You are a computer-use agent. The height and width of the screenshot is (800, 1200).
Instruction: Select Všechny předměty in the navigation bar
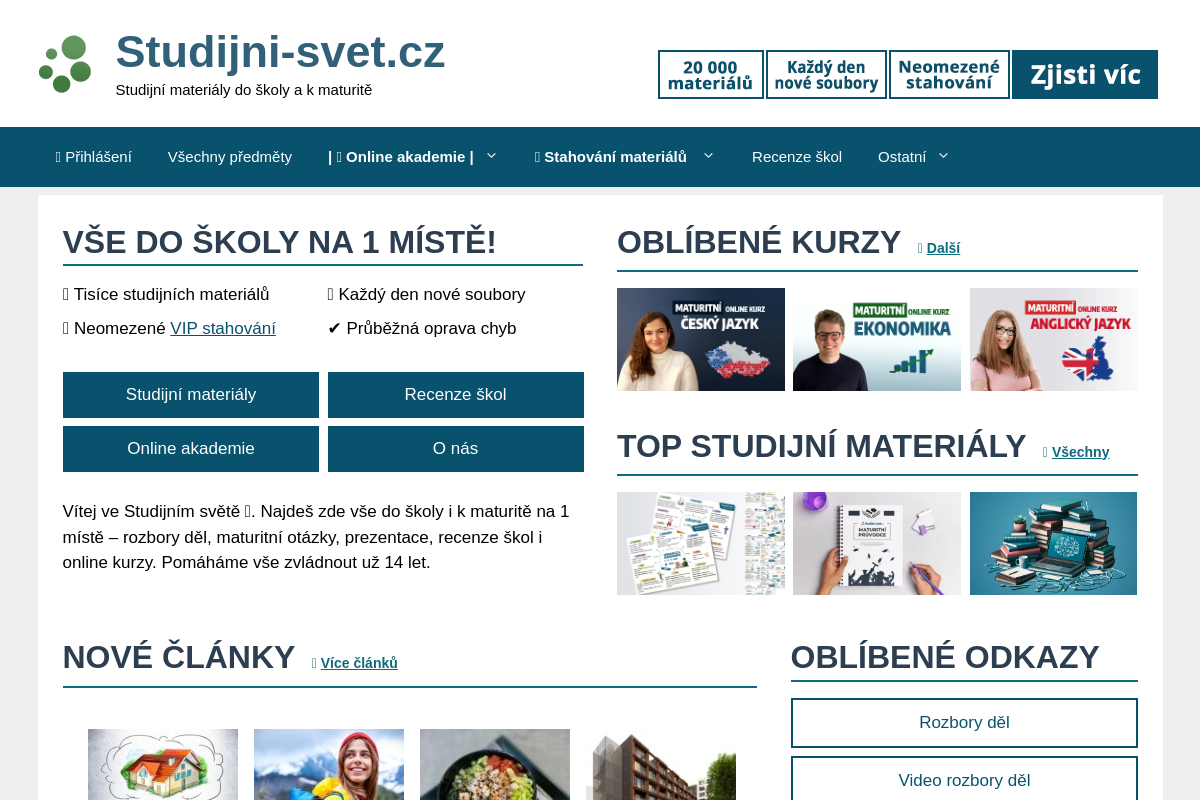(x=230, y=156)
